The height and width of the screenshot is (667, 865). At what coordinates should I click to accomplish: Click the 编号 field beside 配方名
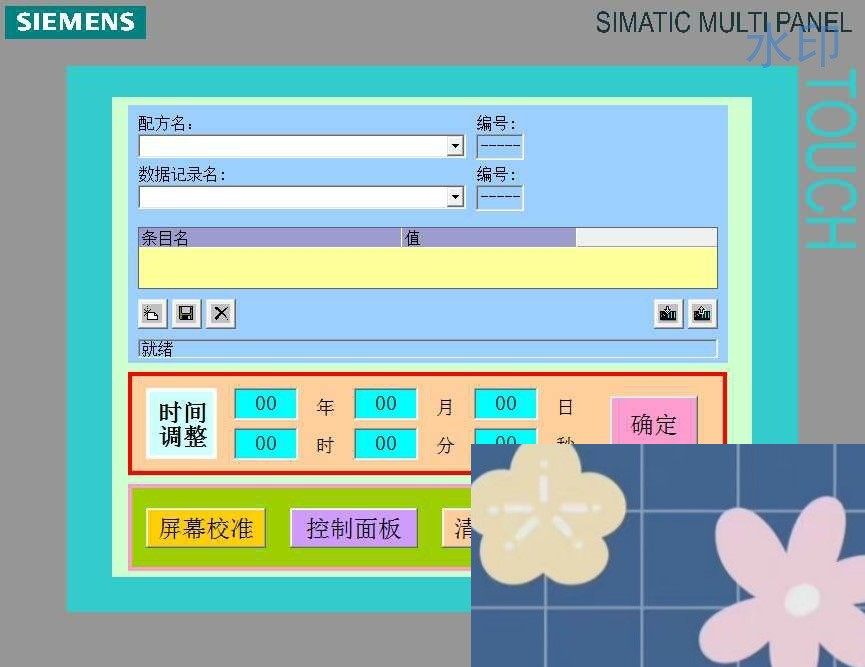click(x=500, y=147)
